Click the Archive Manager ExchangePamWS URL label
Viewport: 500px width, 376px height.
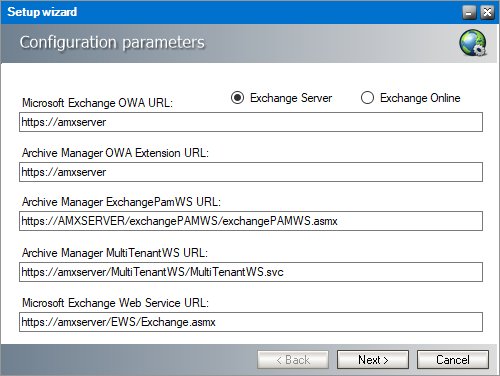(x=121, y=202)
